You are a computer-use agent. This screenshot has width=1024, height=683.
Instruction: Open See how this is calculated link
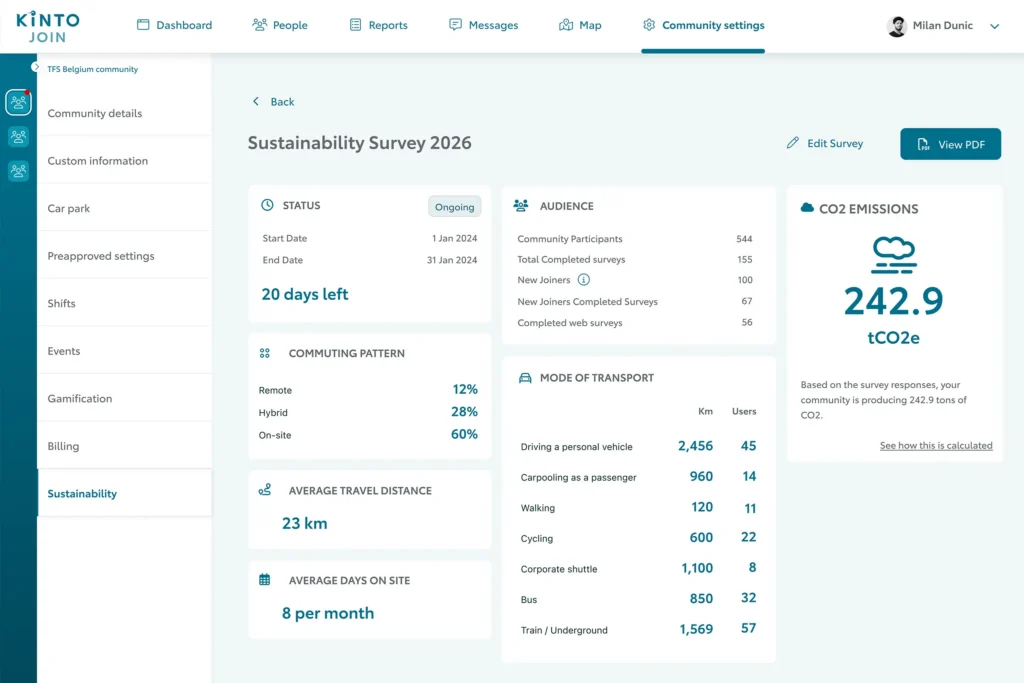tap(936, 445)
